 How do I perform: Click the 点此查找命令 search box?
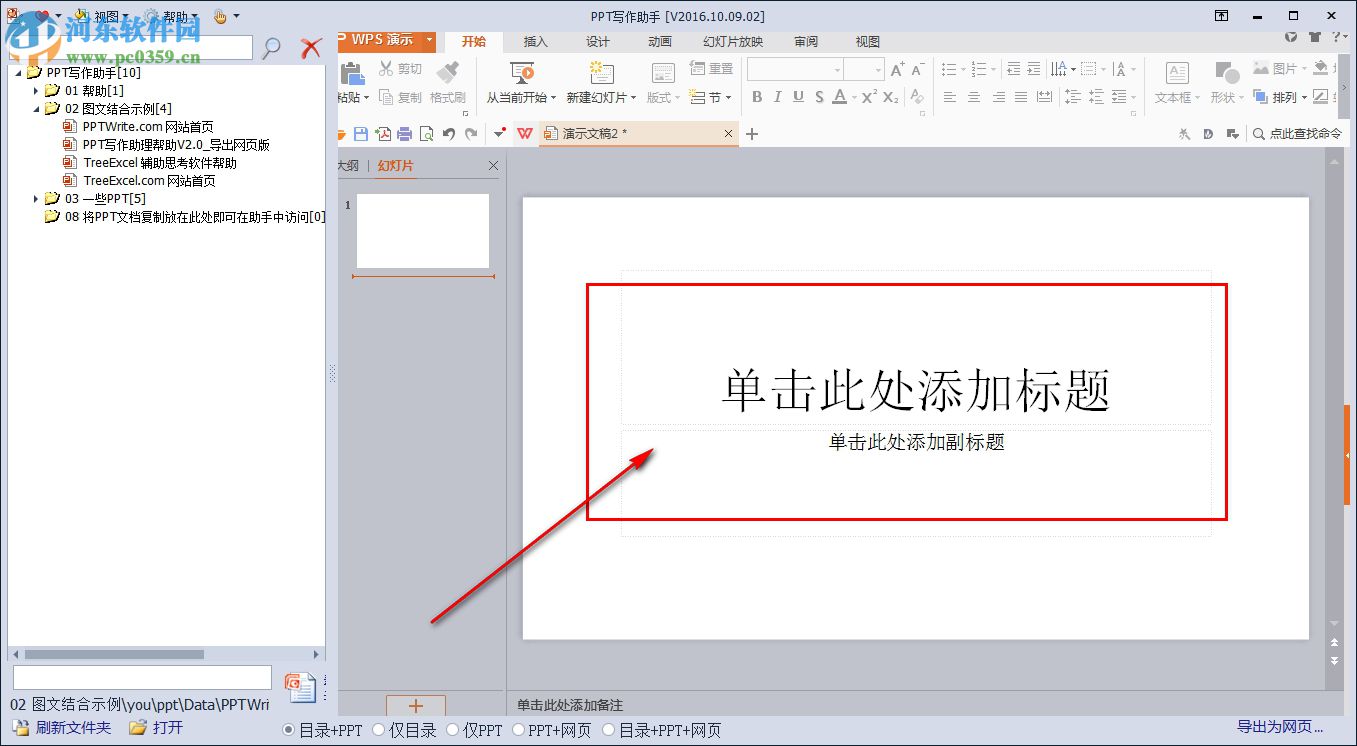click(1296, 134)
